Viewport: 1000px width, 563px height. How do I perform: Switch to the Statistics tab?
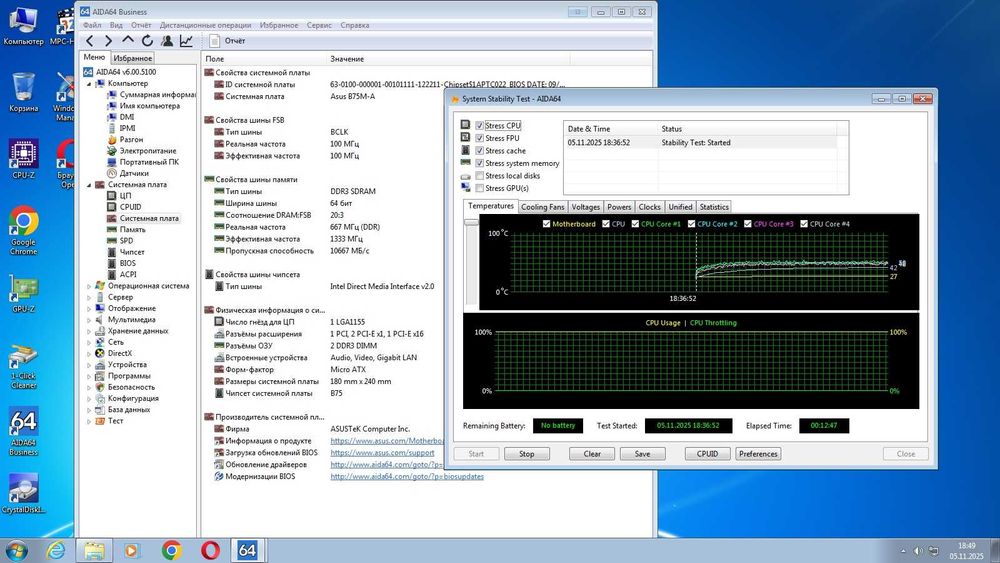[714, 207]
